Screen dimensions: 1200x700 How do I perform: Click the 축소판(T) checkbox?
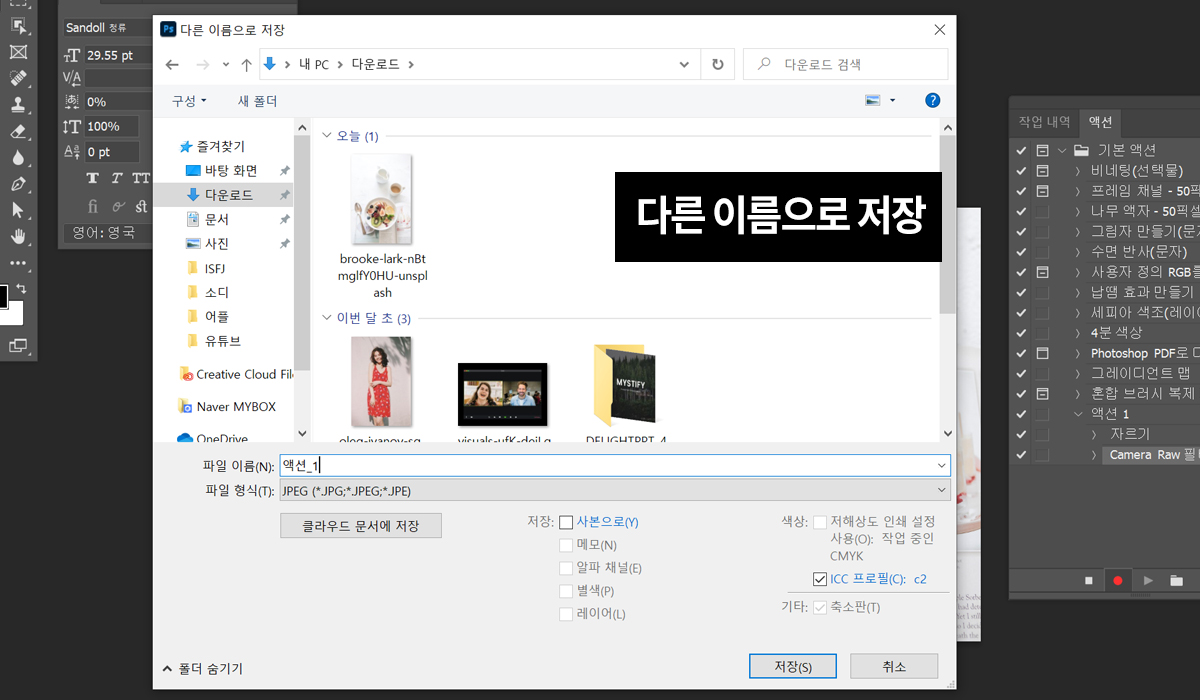[820, 607]
